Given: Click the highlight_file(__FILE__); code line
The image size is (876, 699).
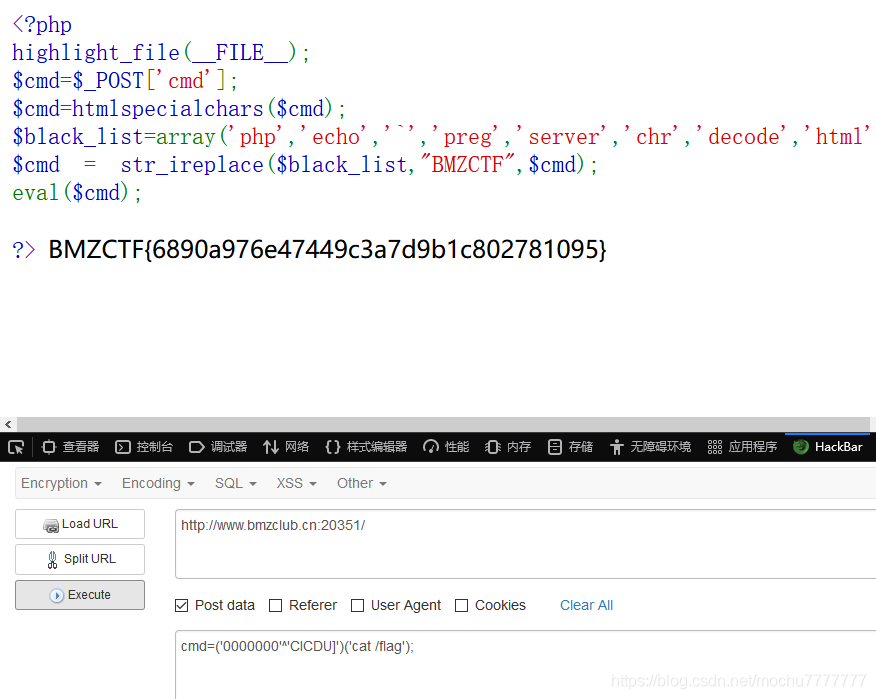Looking at the screenshot, I should 161,53.
